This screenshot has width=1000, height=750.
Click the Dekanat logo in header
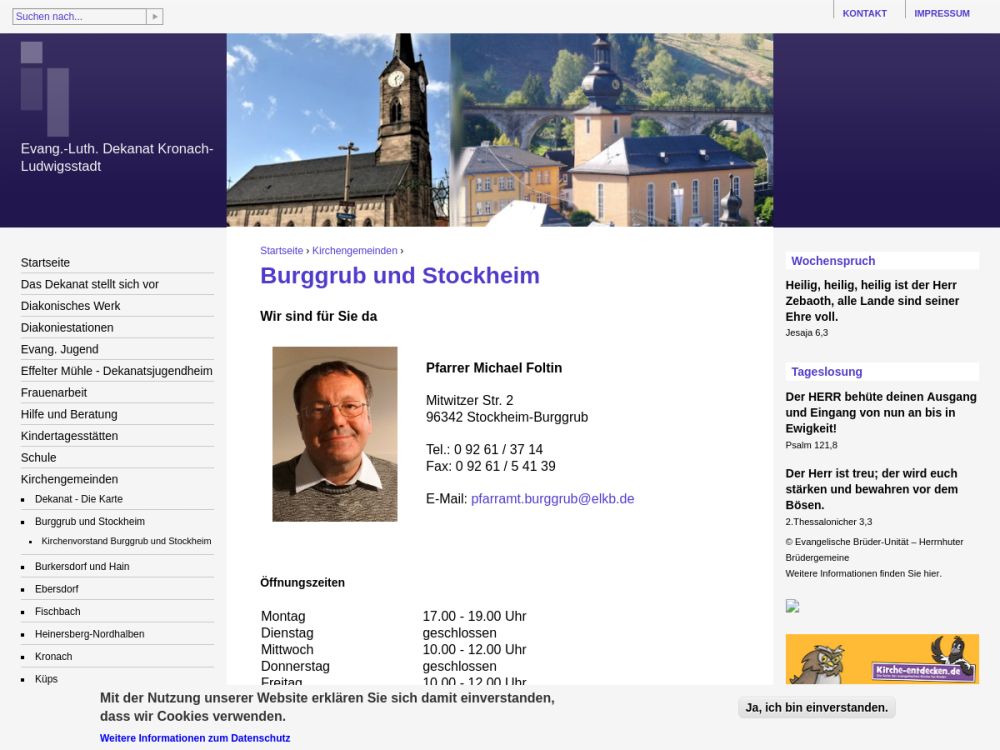(45, 88)
